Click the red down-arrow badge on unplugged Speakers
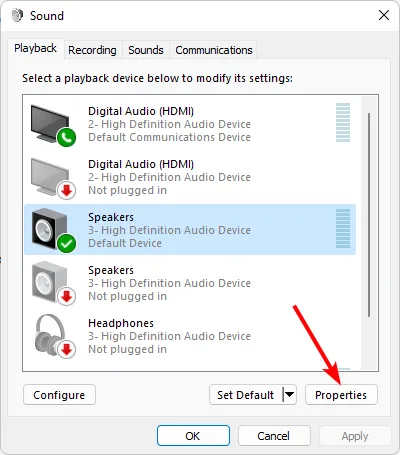 pyautogui.click(x=67, y=296)
